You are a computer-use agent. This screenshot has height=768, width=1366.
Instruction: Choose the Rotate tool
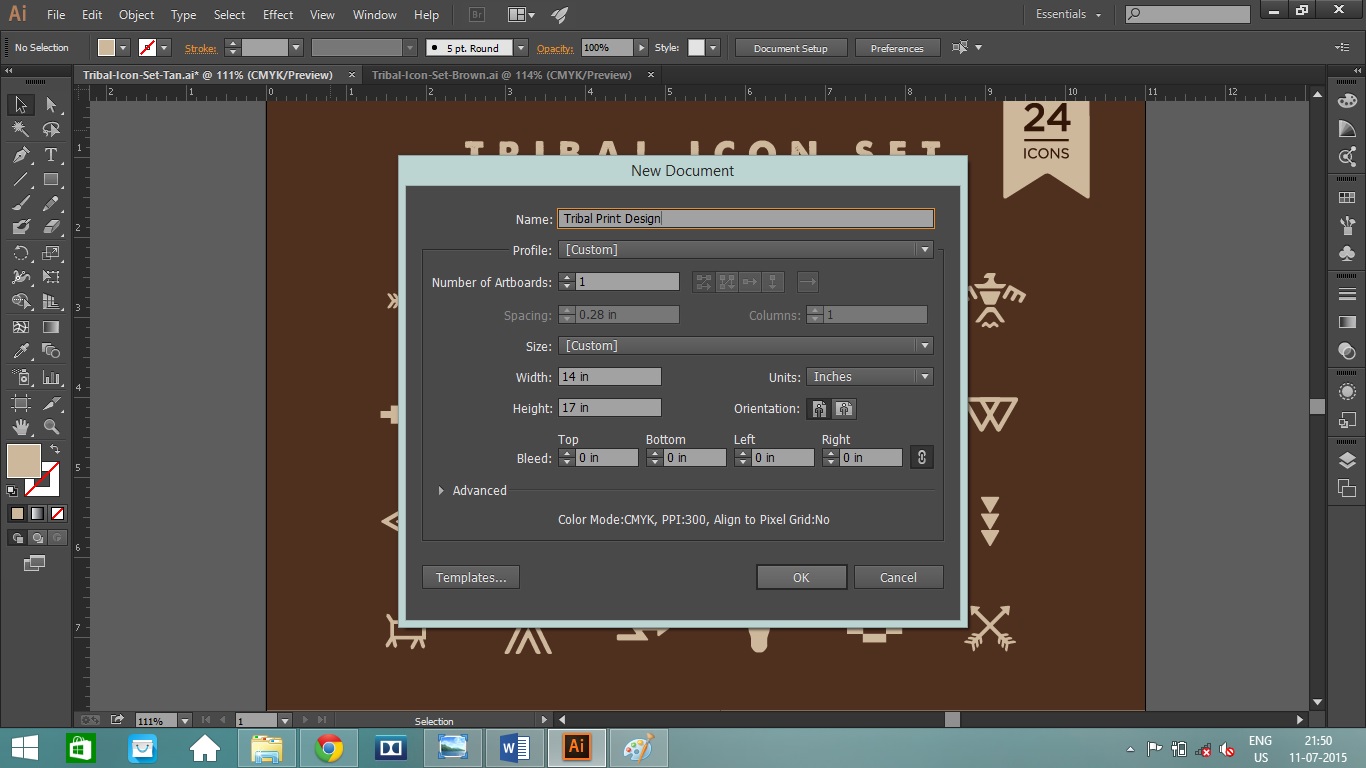point(20,253)
